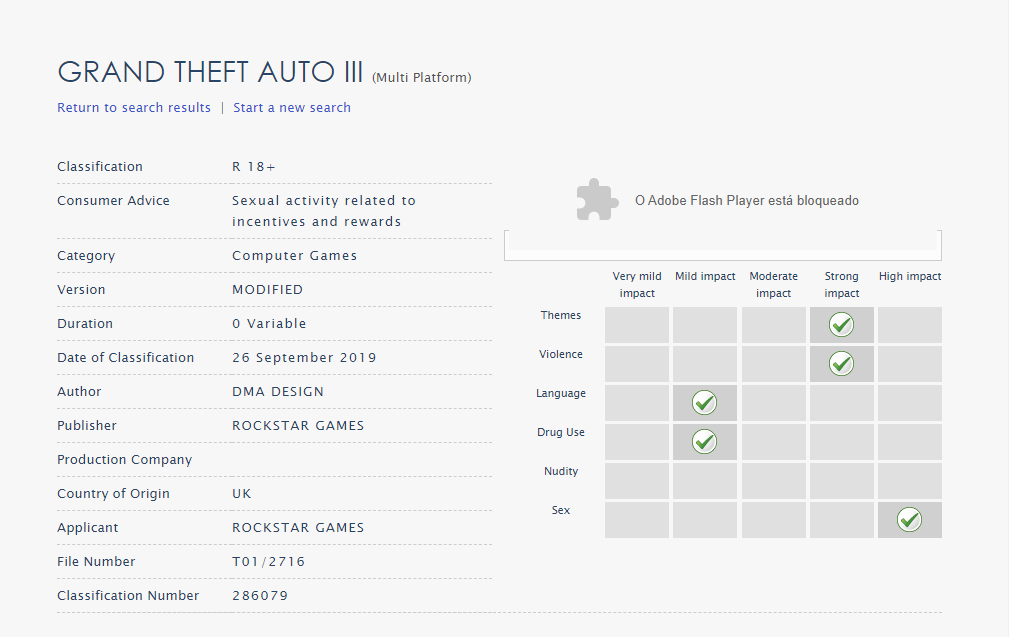The image size is (1009, 637).
Task: Click the Violence strong impact checkmark
Action: [841, 364]
